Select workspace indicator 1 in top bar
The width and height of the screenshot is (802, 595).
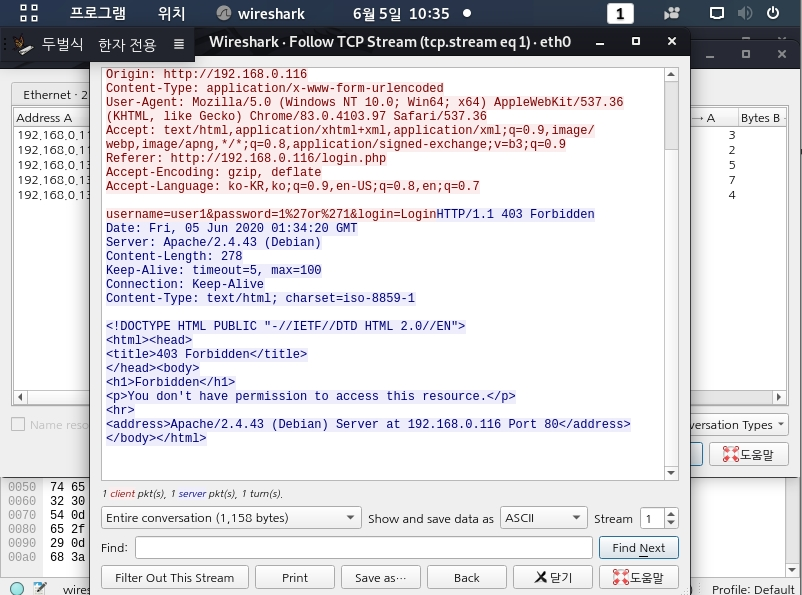pos(620,13)
